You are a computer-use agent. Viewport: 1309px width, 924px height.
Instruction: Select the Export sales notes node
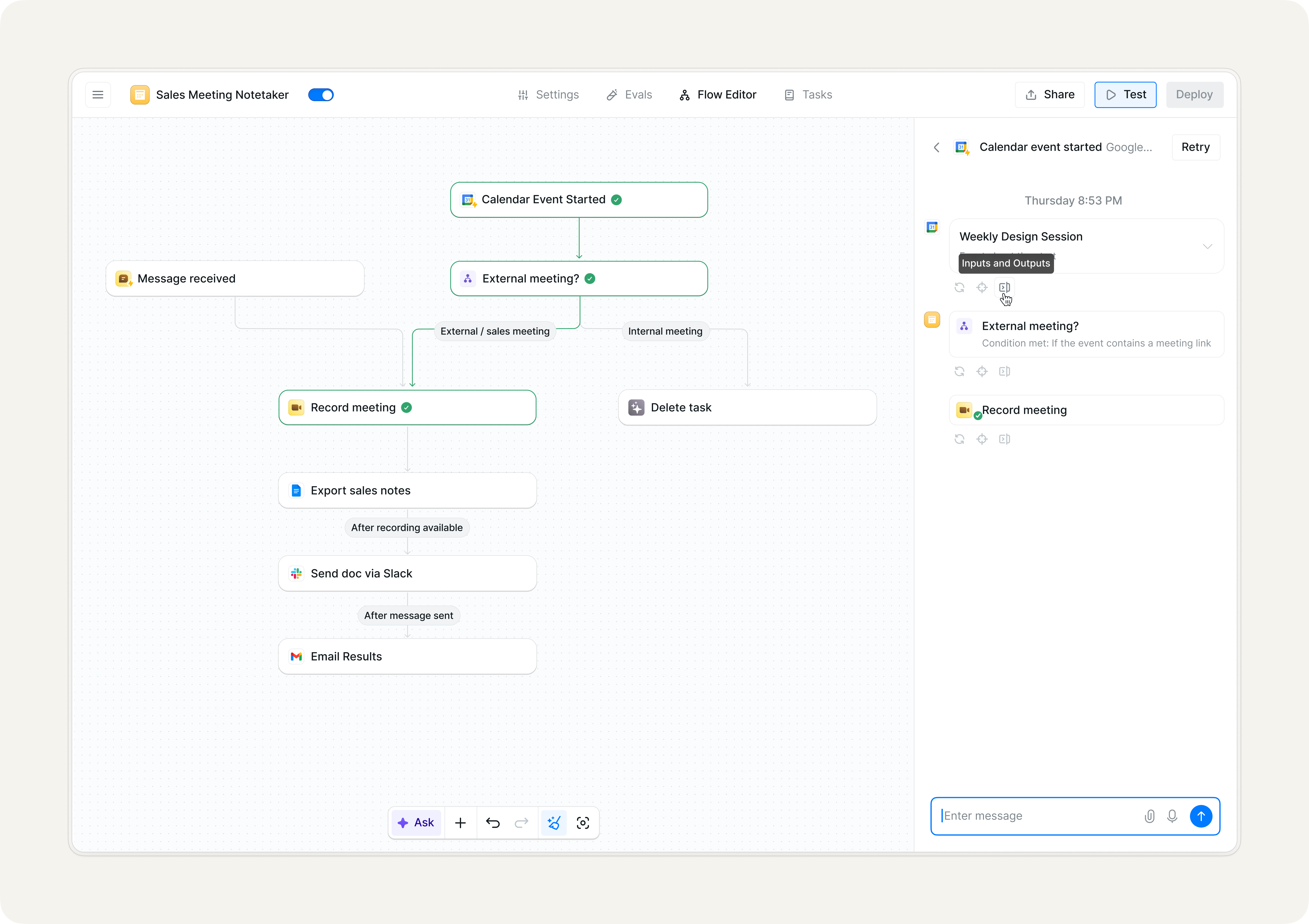tap(407, 490)
